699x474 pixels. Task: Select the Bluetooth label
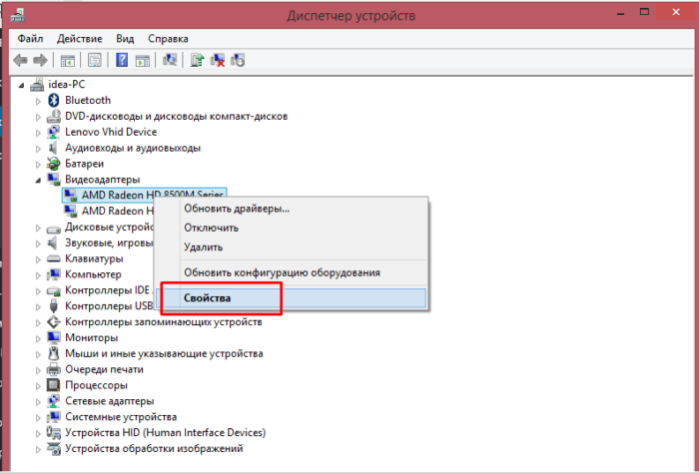pos(88,100)
